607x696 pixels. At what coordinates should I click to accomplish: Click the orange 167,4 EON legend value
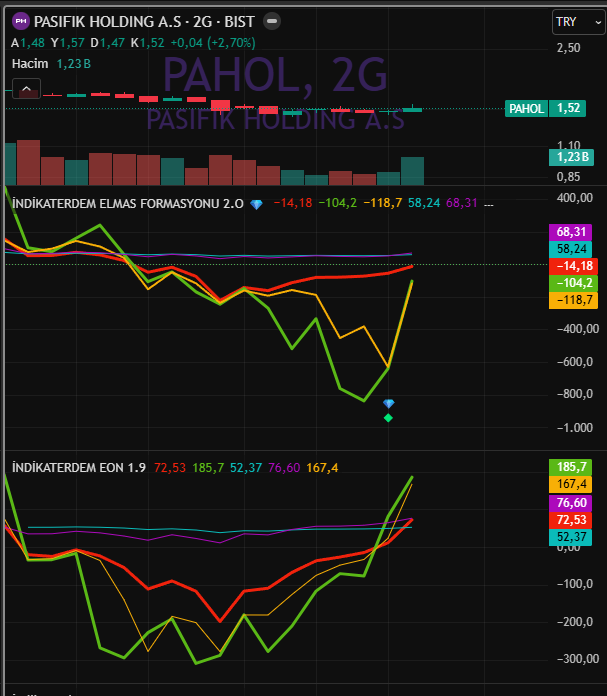322,468
